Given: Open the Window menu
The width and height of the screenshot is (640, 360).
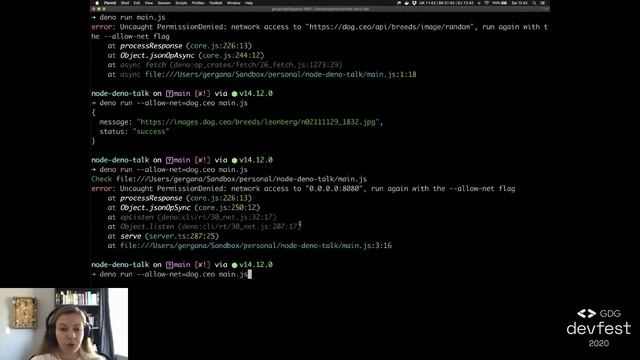Looking at the screenshot, I should [x=233, y=3].
